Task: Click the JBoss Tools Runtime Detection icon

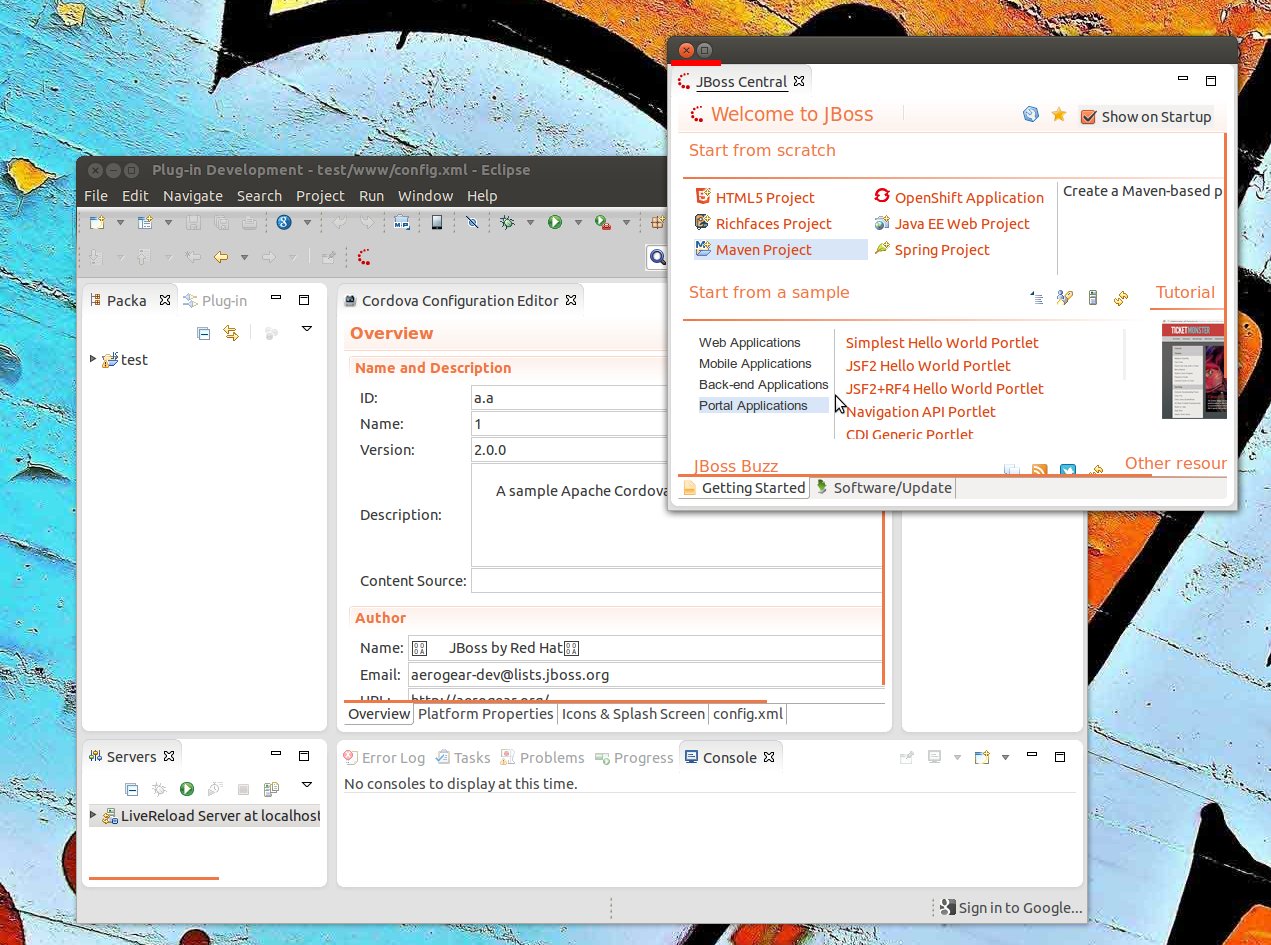Action: 1064,297
